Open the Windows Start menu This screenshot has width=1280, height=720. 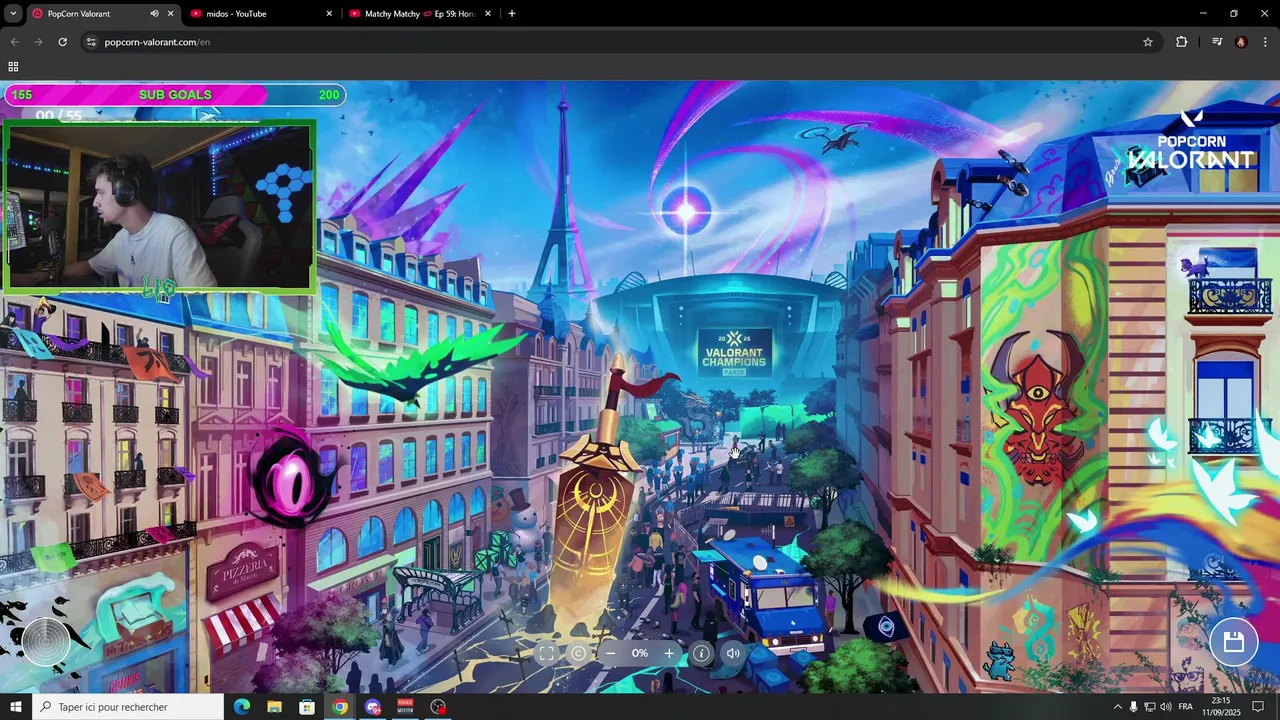tap(15, 707)
